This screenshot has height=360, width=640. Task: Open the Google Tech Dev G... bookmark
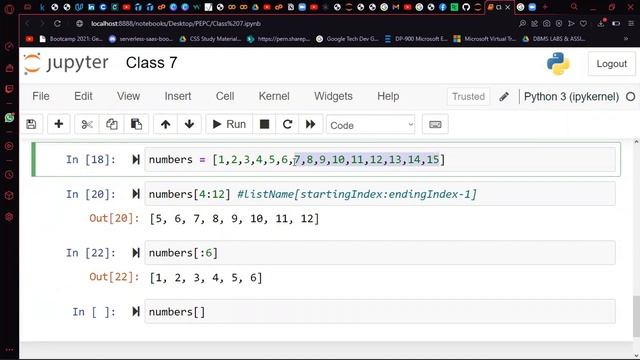pyautogui.click(x=348, y=39)
